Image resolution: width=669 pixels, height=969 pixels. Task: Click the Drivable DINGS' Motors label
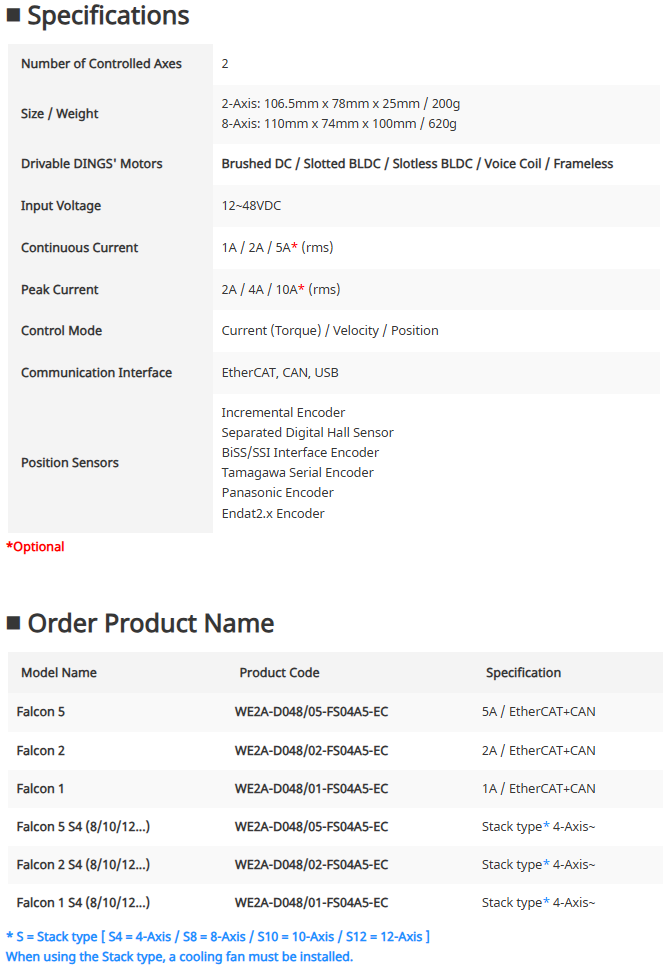(91, 164)
